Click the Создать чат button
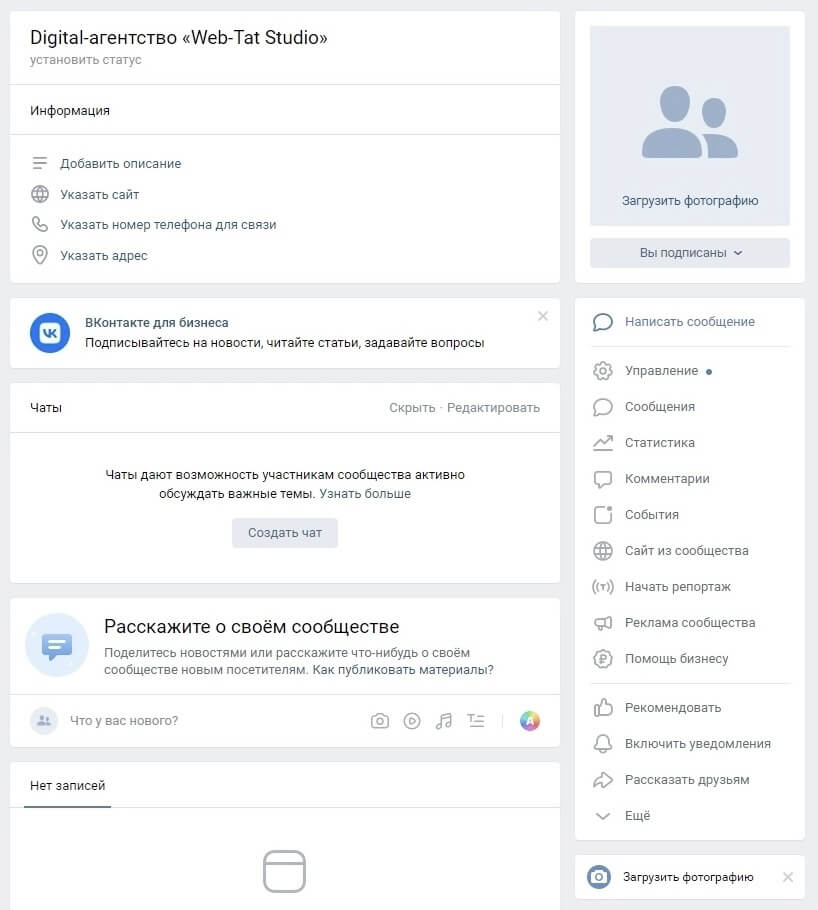 [284, 533]
